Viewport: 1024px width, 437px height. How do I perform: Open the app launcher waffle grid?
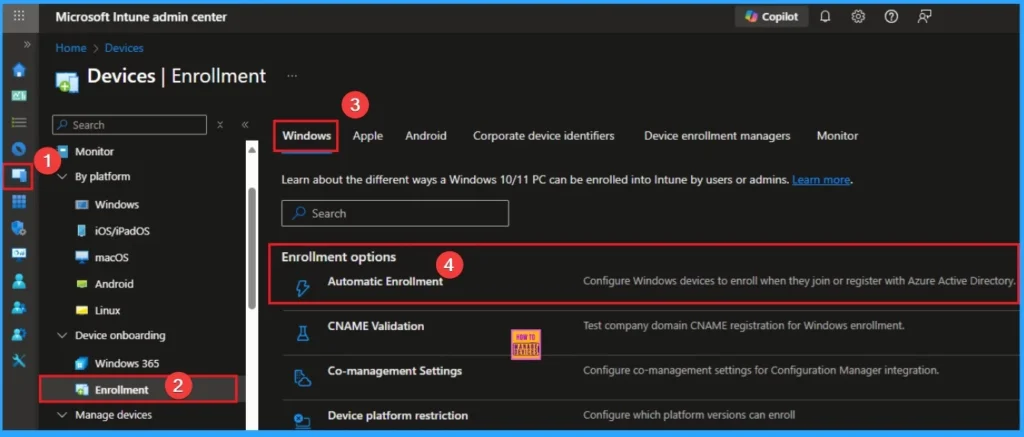coord(19,16)
